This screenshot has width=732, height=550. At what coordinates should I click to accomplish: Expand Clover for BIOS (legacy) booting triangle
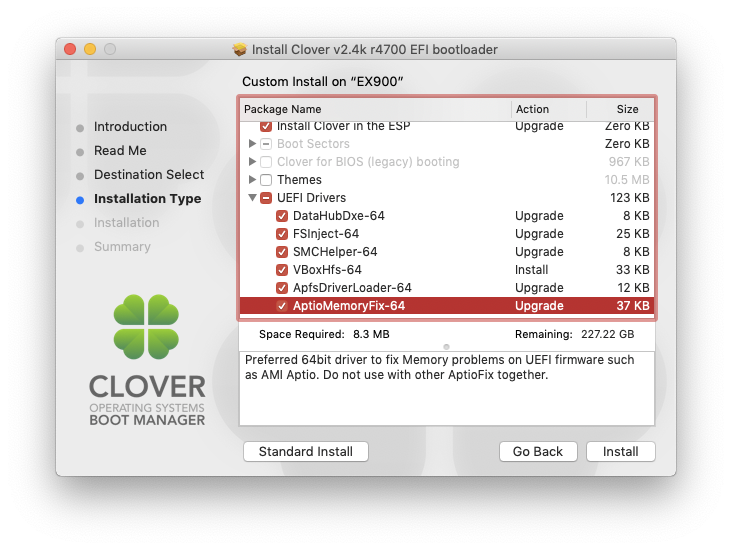coord(252,162)
